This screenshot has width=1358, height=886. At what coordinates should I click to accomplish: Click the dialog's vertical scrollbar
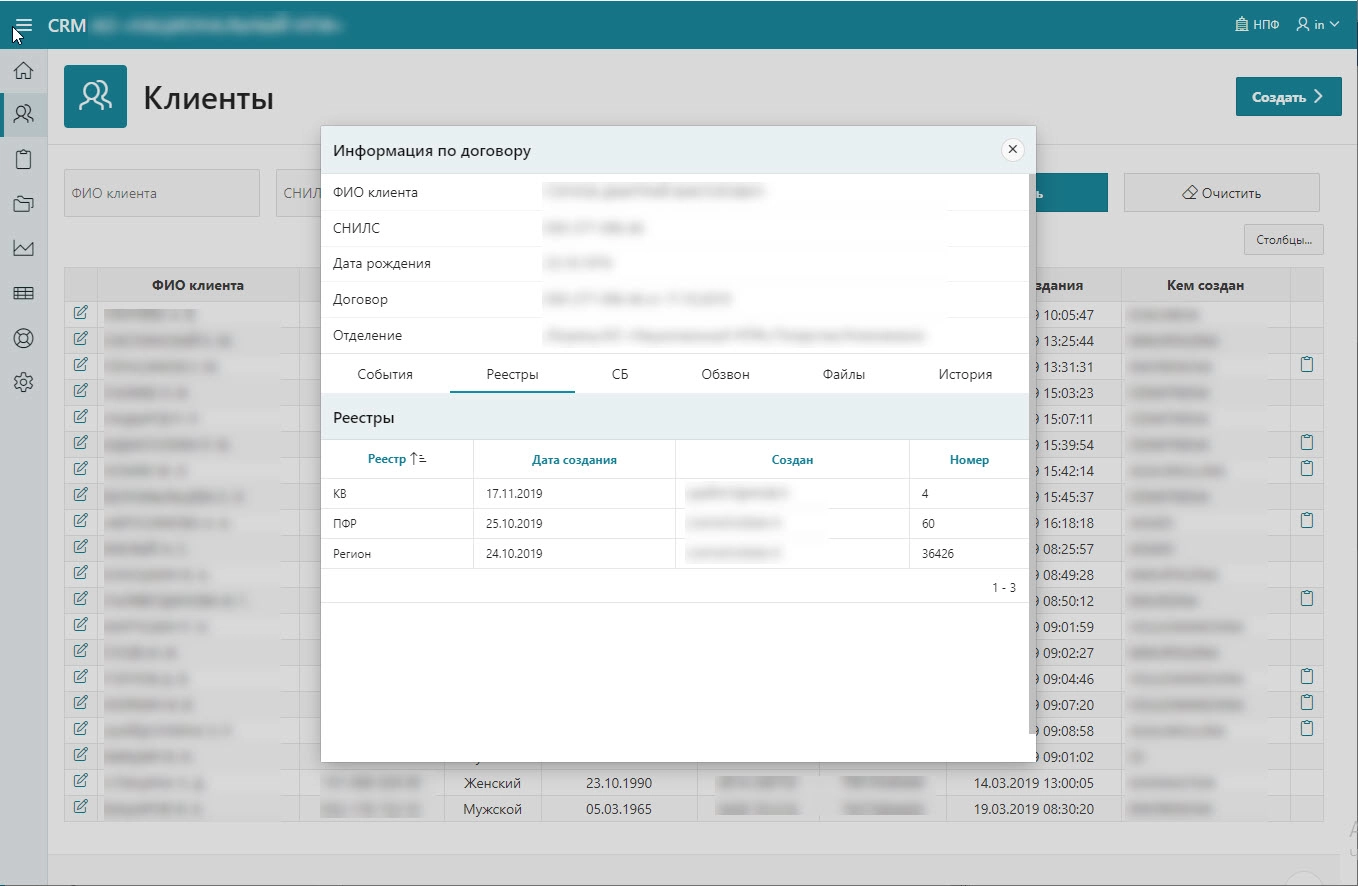pyautogui.click(x=1031, y=453)
